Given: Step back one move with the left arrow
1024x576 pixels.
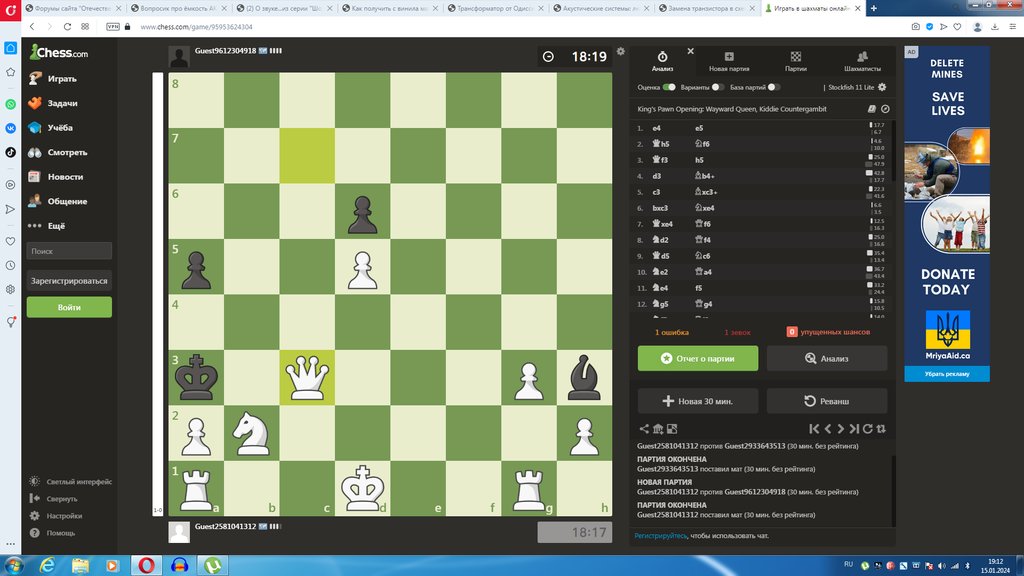Looking at the screenshot, I should click(x=828, y=429).
